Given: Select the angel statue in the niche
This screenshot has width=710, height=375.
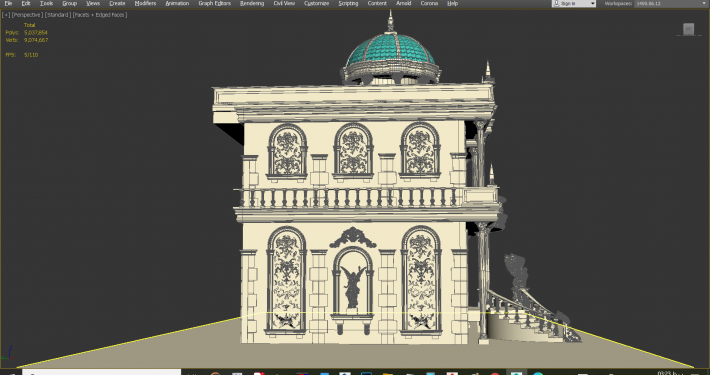Looking at the screenshot, I should [x=353, y=286].
